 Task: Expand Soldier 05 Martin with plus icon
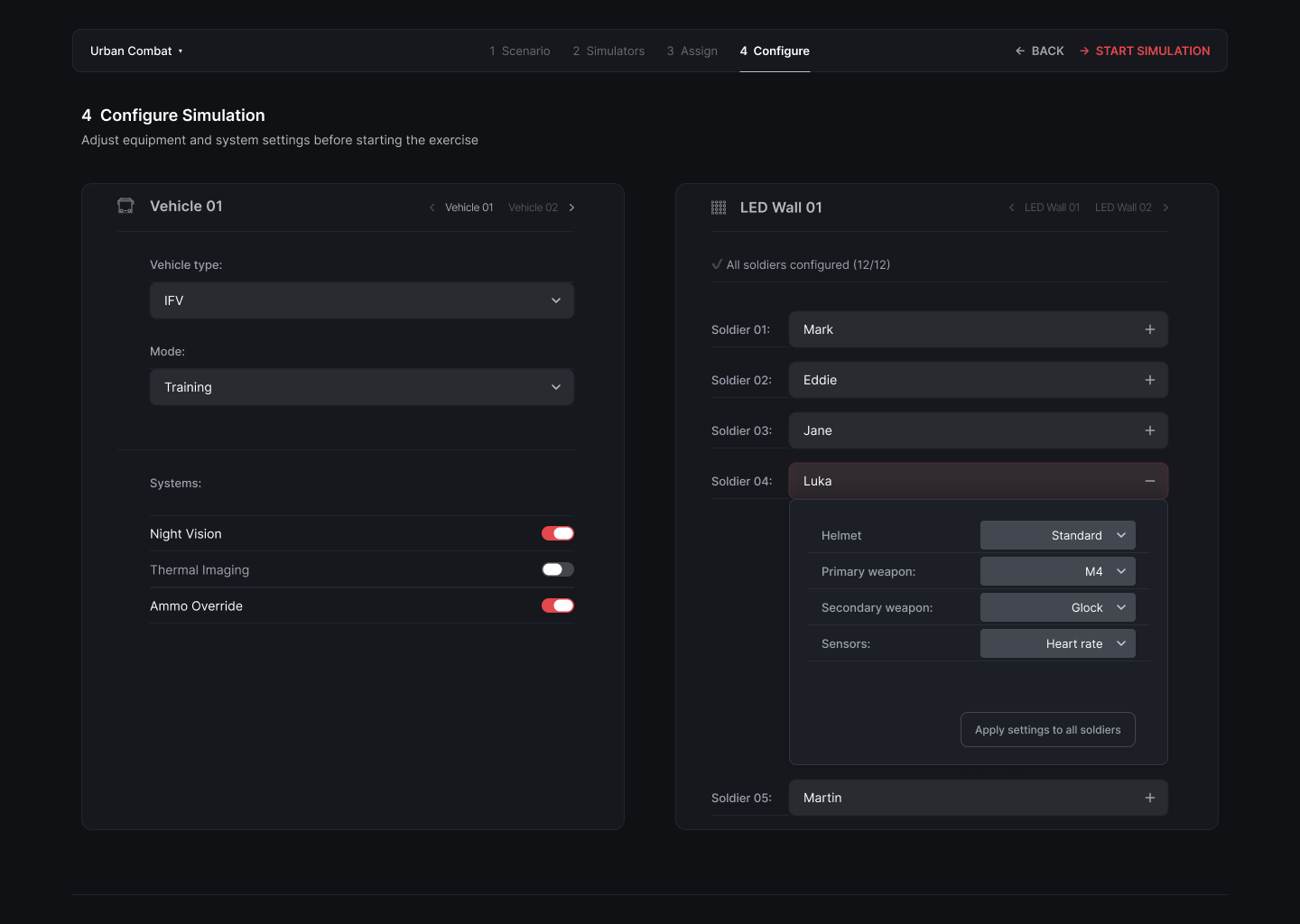pyautogui.click(x=1149, y=798)
